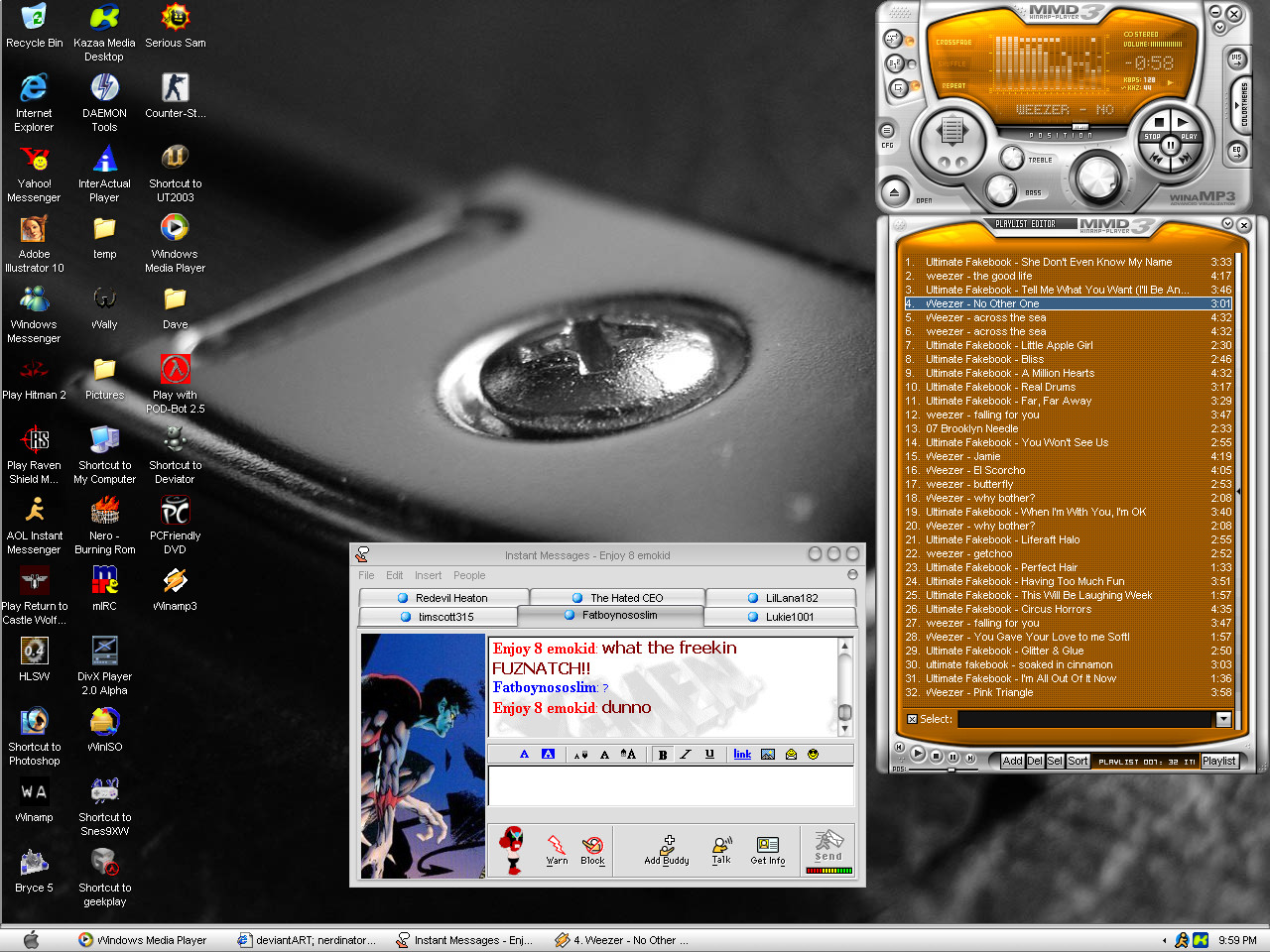The width and height of the screenshot is (1270, 952).
Task: Click the Add button in playlist editor
Action: point(1012,762)
